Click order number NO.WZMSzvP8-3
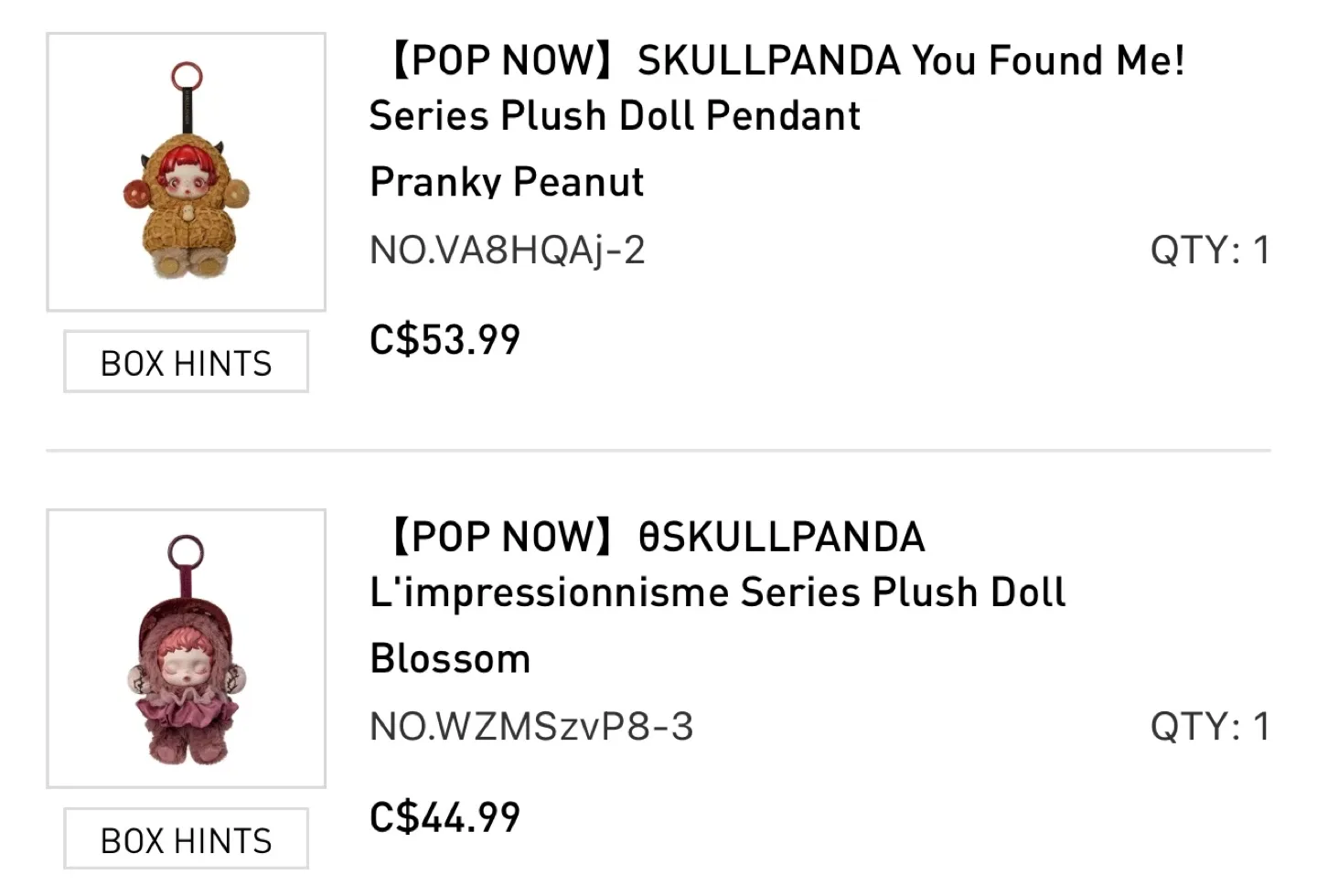Image resolution: width=1317 pixels, height=896 pixels. (531, 726)
